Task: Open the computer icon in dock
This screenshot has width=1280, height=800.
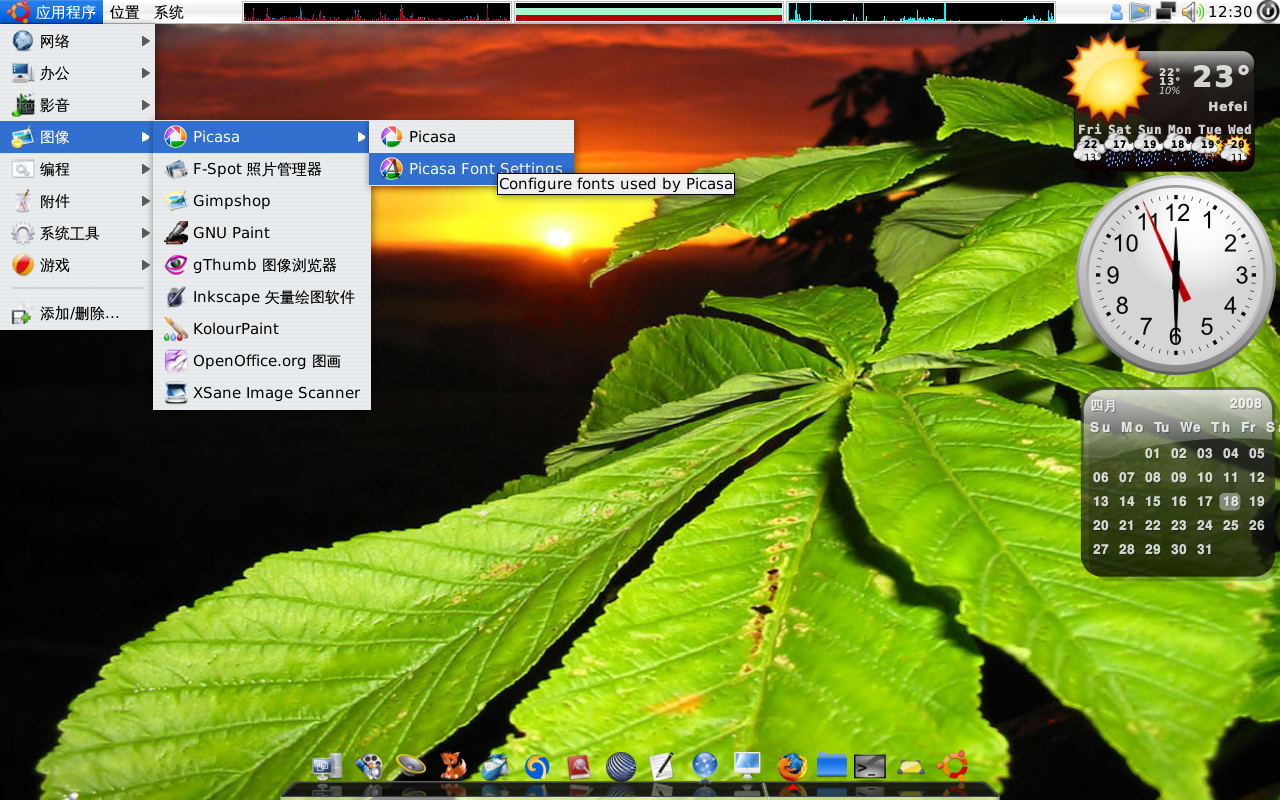Action: click(x=326, y=767)
